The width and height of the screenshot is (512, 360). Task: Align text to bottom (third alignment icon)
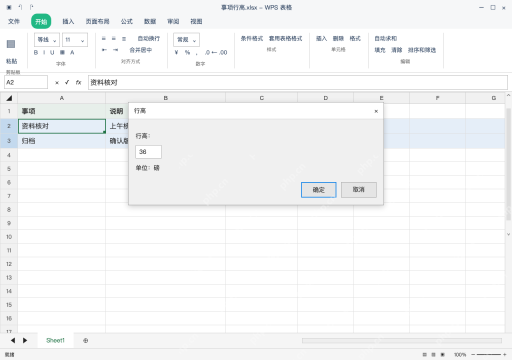tap(124, 39)
